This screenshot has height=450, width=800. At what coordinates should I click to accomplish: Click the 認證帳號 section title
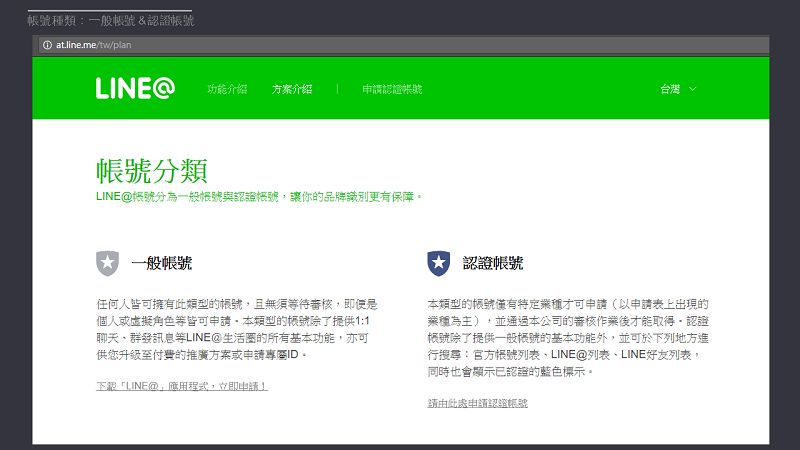493,263
